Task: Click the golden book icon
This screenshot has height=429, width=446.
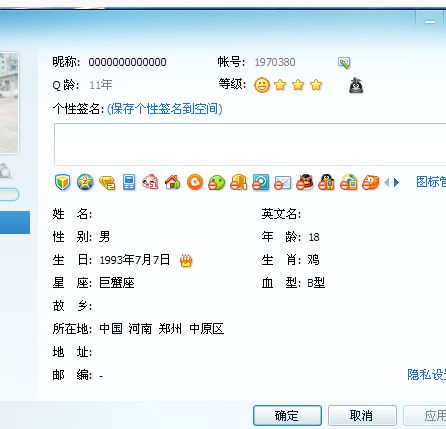Action: 239,182
